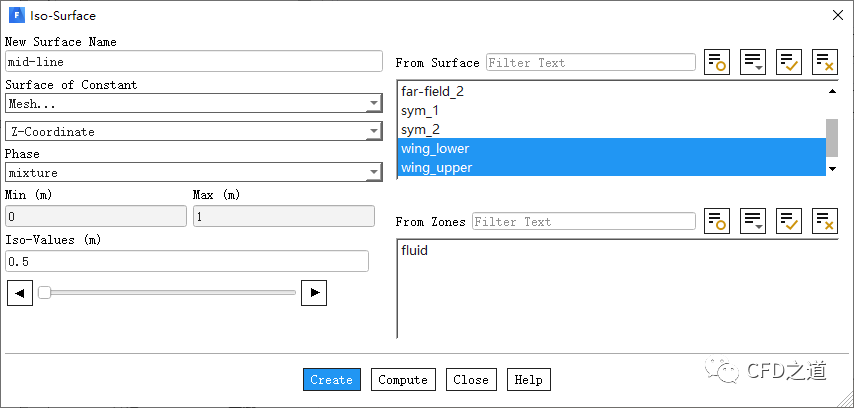854x408 pixels.
Task: Step the iso-value slider right with arrow
Action: tap(315, 293)
